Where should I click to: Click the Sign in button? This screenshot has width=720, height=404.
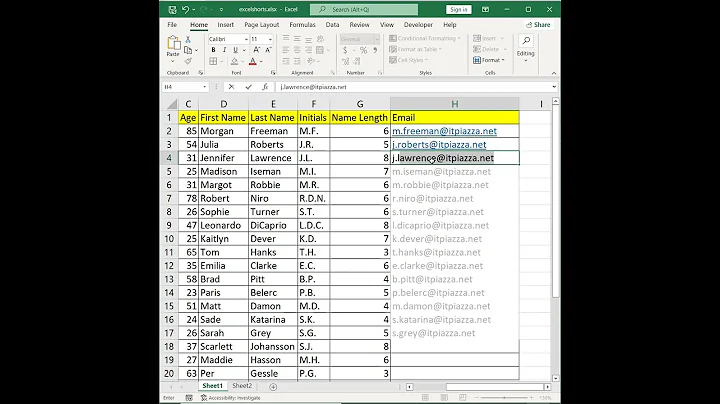(458, 10)
